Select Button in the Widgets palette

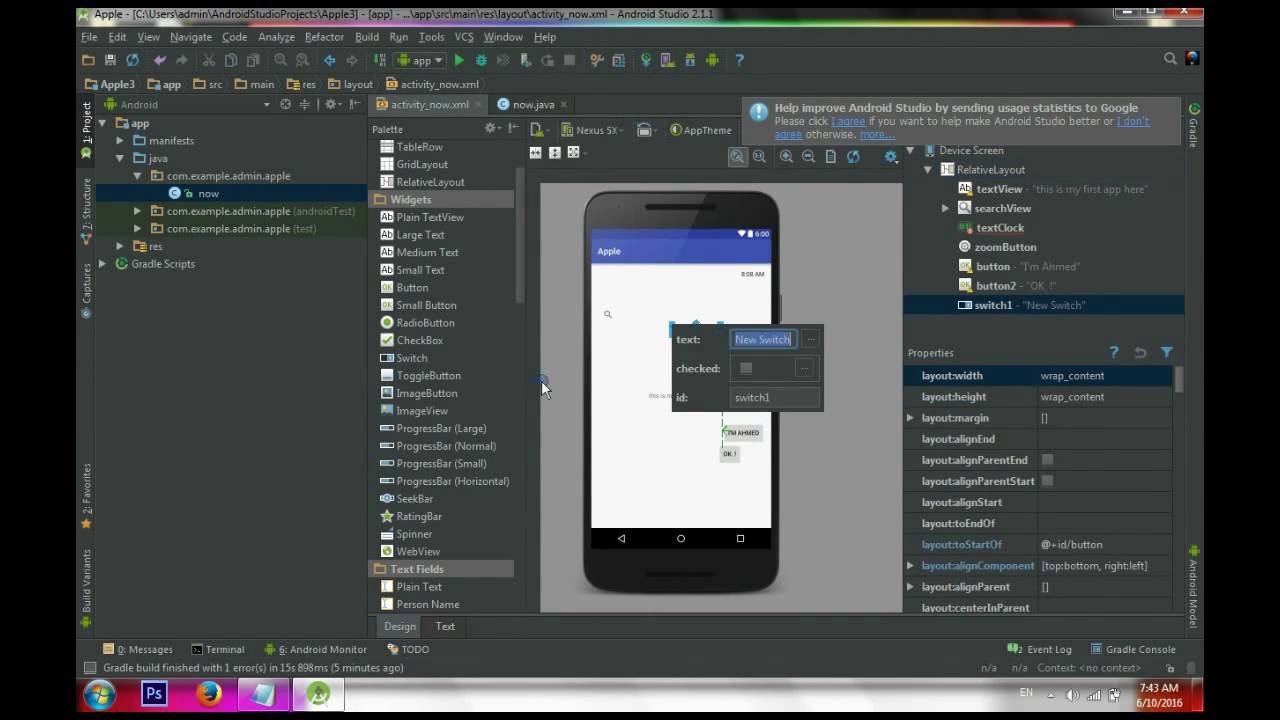(x=412, y=288)
